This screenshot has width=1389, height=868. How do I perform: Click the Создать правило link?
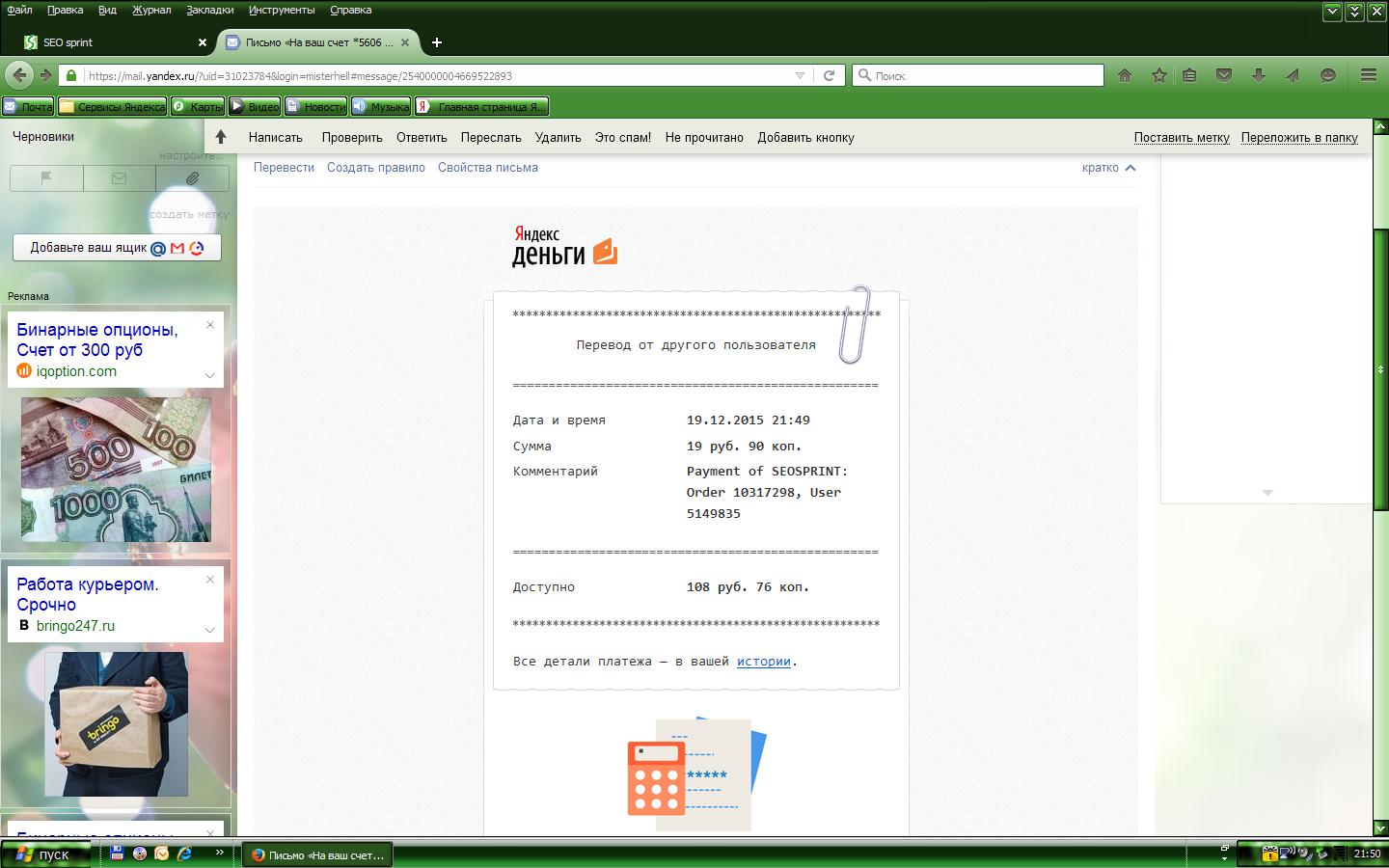376,167
